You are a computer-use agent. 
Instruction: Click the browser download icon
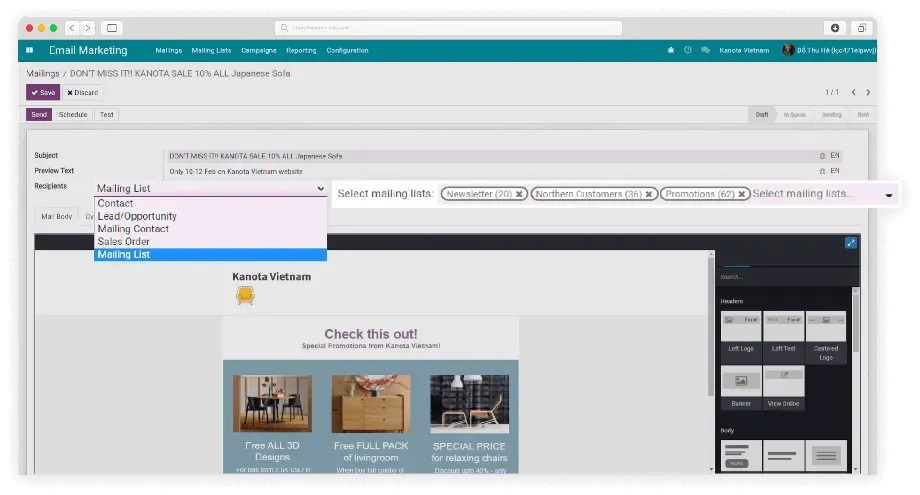coord(835,28)
